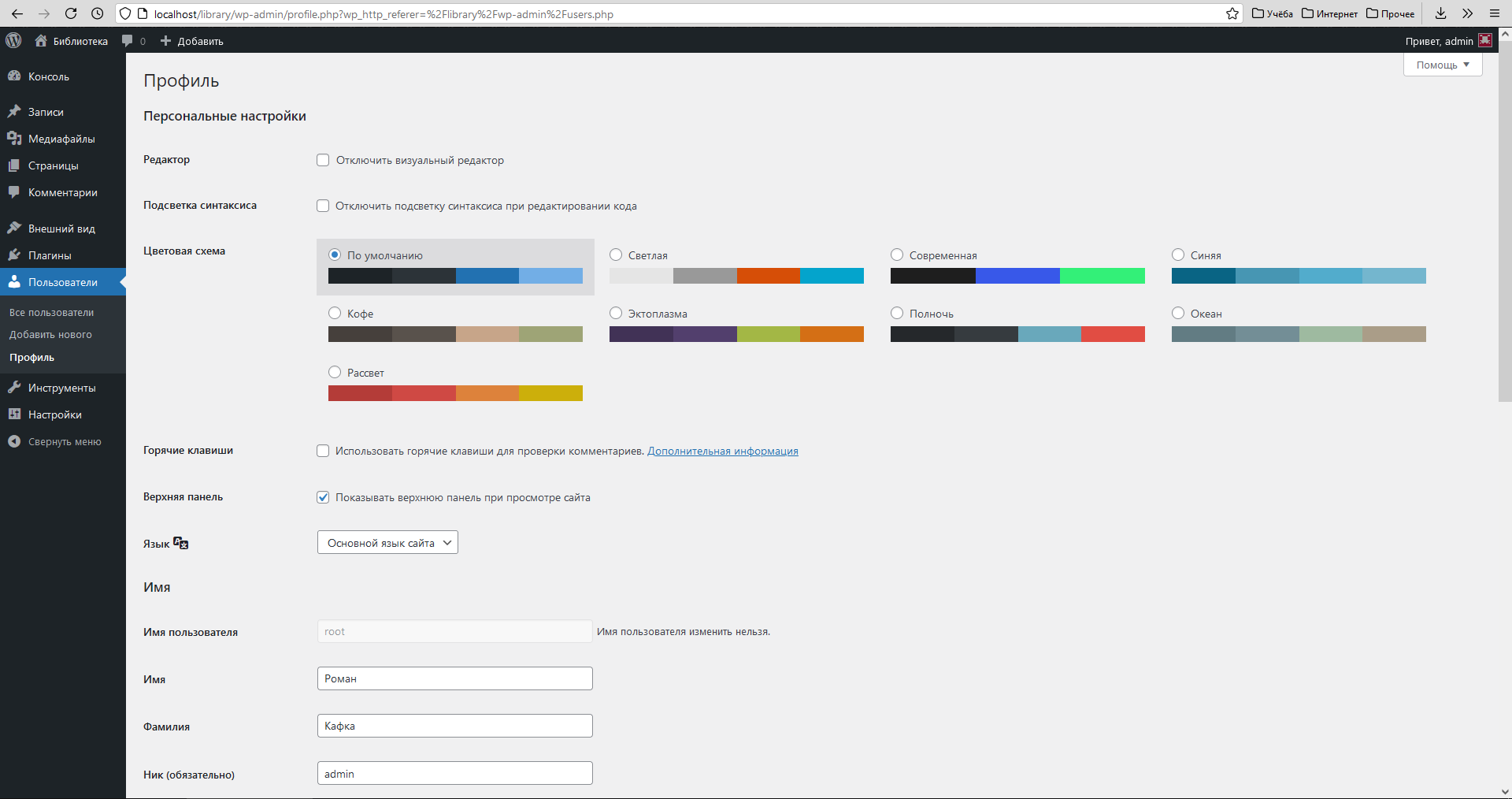
Task: Click the shield tracking protection icon
Action: (x=125, y=13)
